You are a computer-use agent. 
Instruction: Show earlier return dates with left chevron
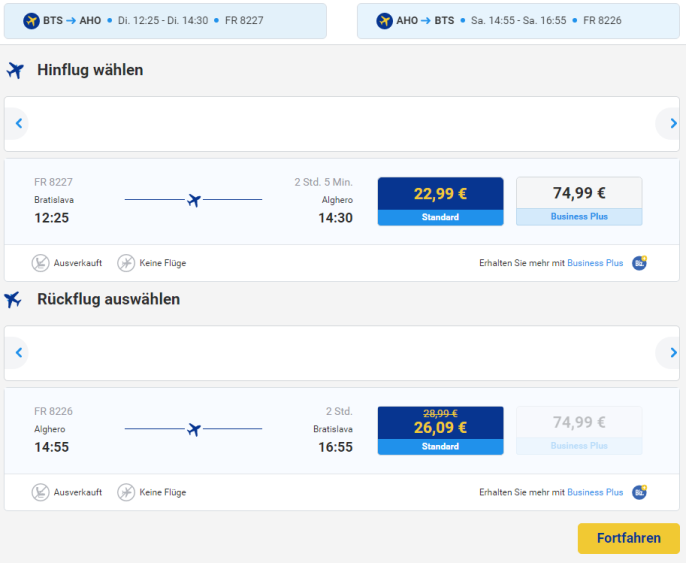point(18,353)
